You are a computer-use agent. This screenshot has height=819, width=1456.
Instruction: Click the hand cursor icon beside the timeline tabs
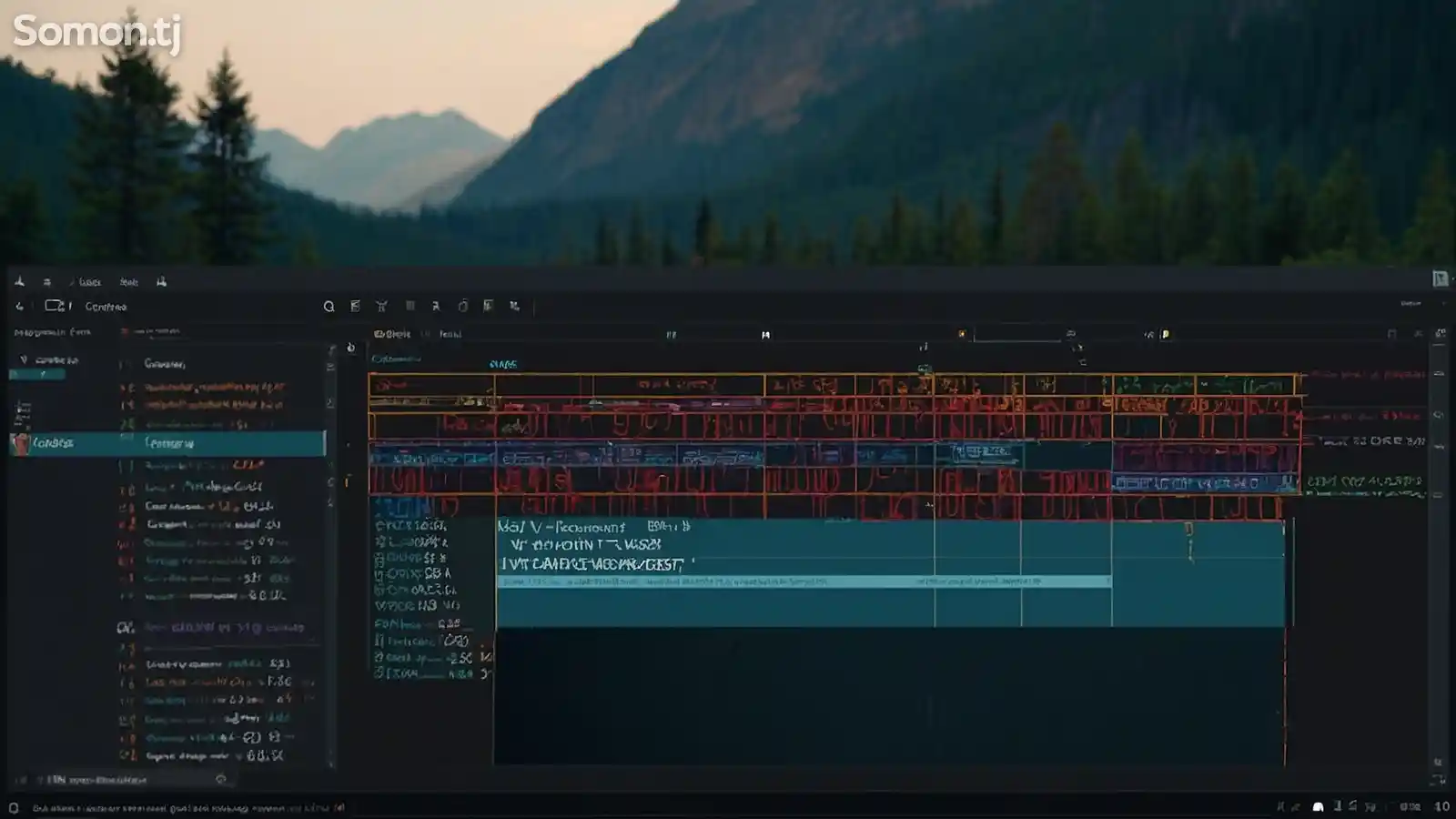351,348
